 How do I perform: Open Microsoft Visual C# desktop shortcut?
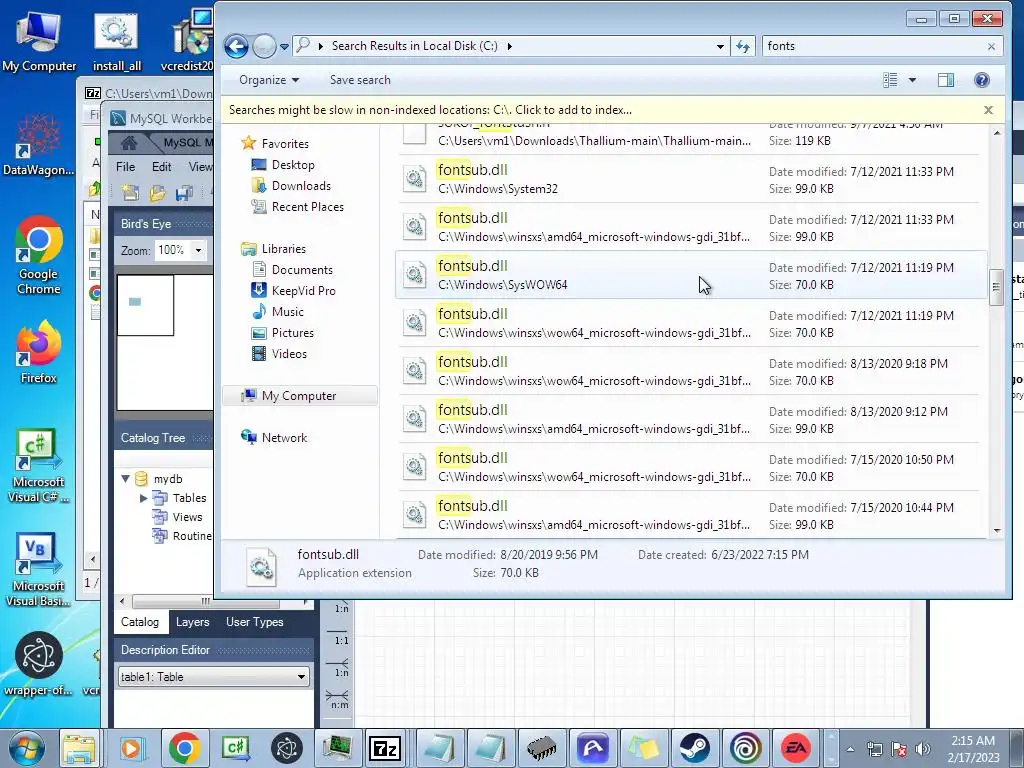tap(39, 465)
